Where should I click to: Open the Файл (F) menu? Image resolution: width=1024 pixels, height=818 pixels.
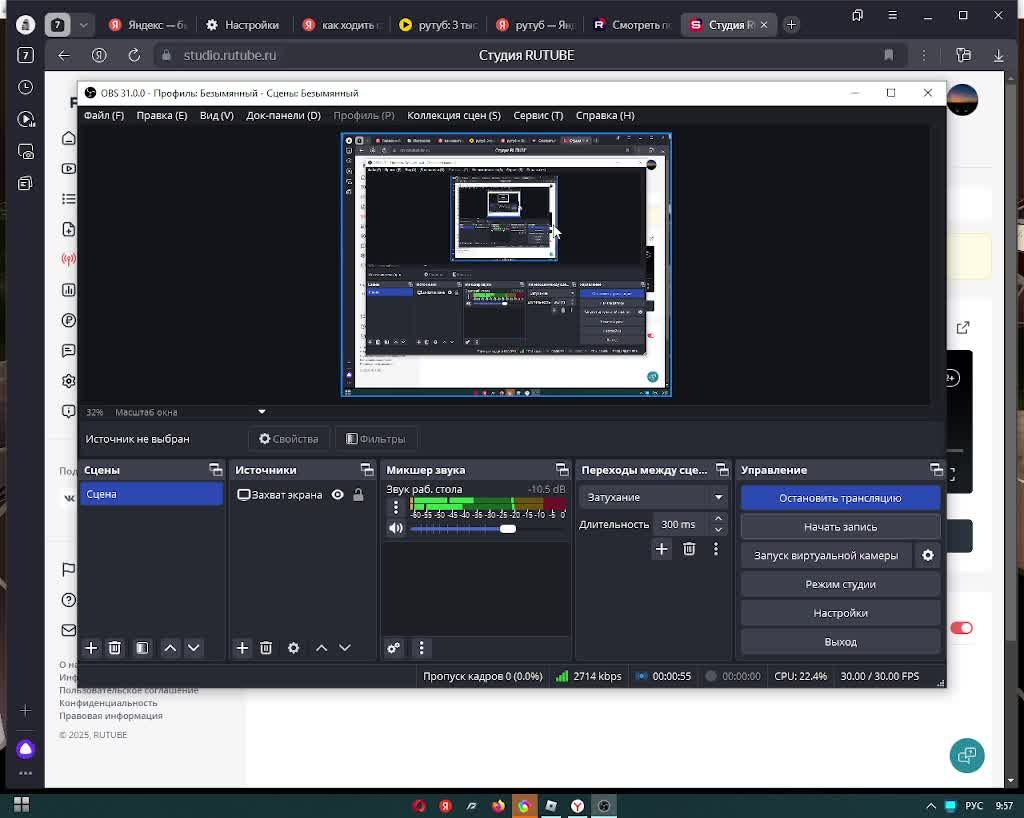point(104,115)
